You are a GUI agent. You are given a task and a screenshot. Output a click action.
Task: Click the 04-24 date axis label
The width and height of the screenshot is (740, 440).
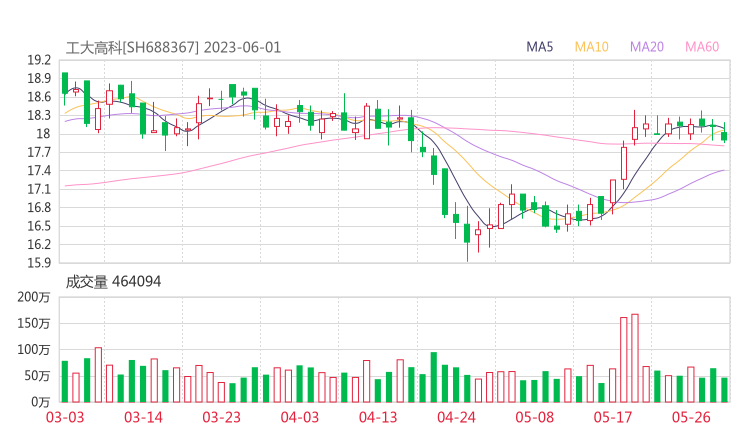[x=456, y=417]
